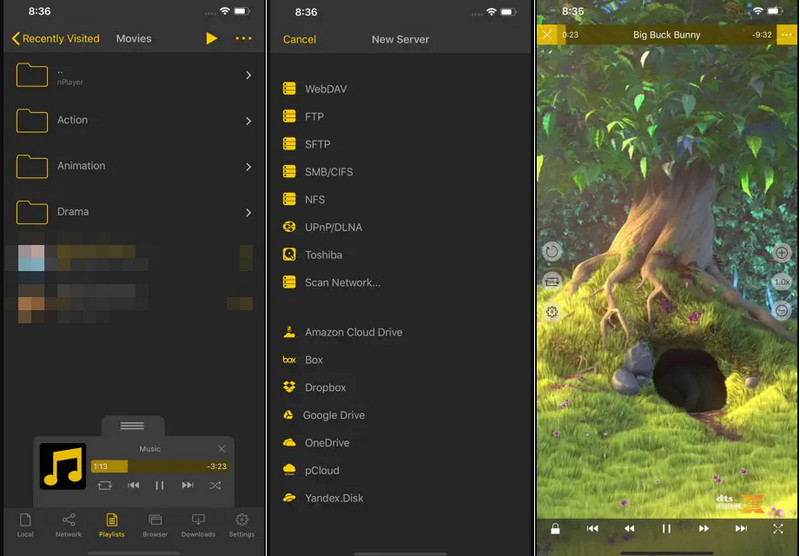Skip to next video
This screenshot has height=556, width=800.
pos(741,528)
